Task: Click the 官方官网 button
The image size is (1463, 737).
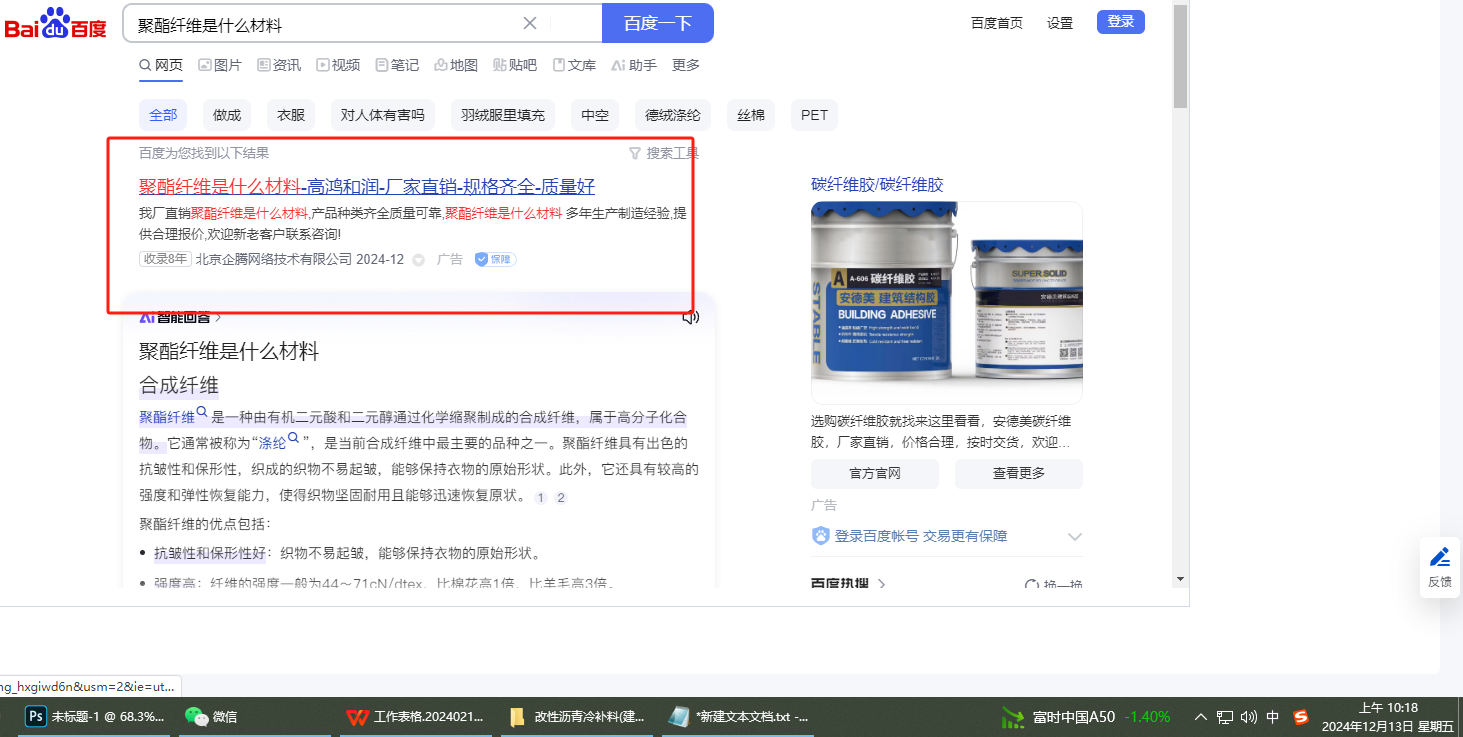Action: (x=875, y=474)
